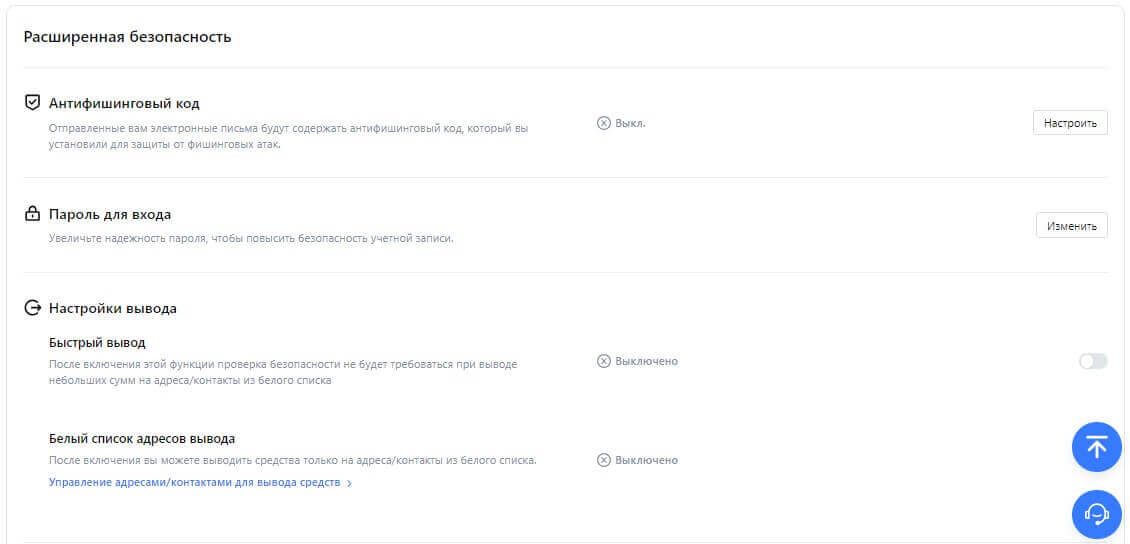Screen dimensions: 1130x544
Task: Click the 'Белый список адресов вывода' label
Action: pos(142,438)
